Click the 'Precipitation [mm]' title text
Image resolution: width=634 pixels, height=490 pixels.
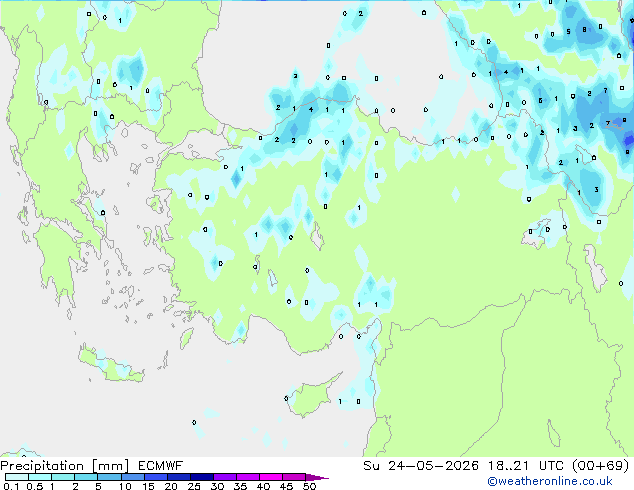click(65, 466)
